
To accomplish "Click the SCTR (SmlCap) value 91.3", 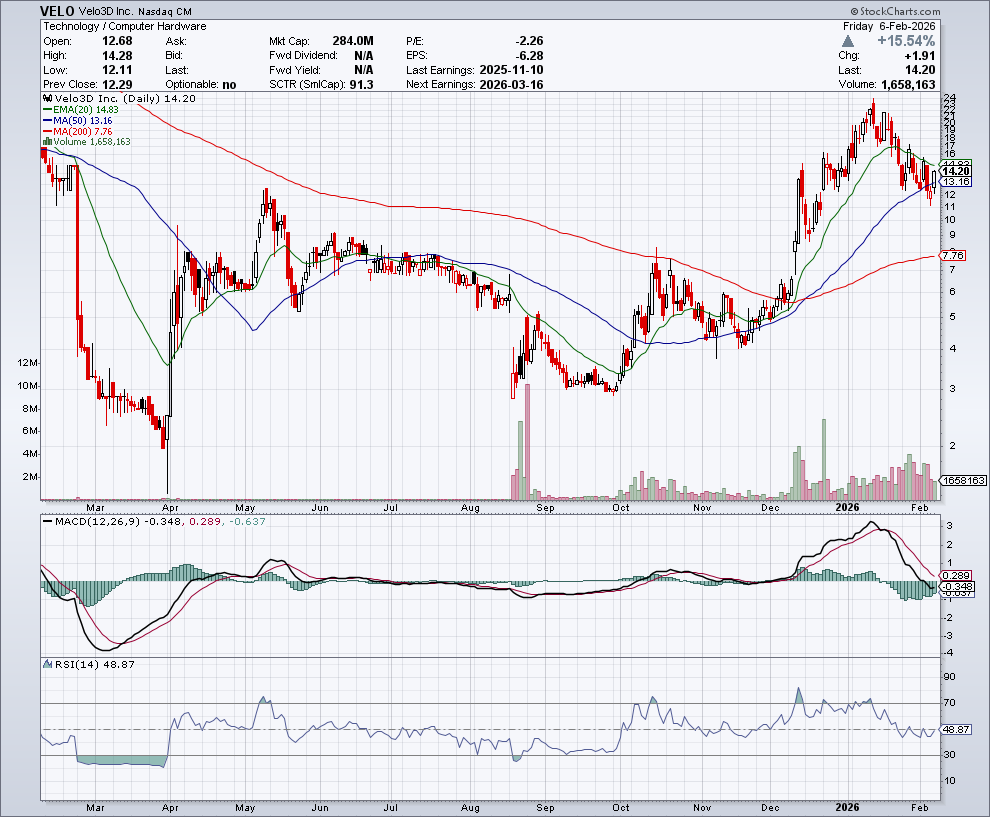I will pyautogui.click(x=361, y=85).
